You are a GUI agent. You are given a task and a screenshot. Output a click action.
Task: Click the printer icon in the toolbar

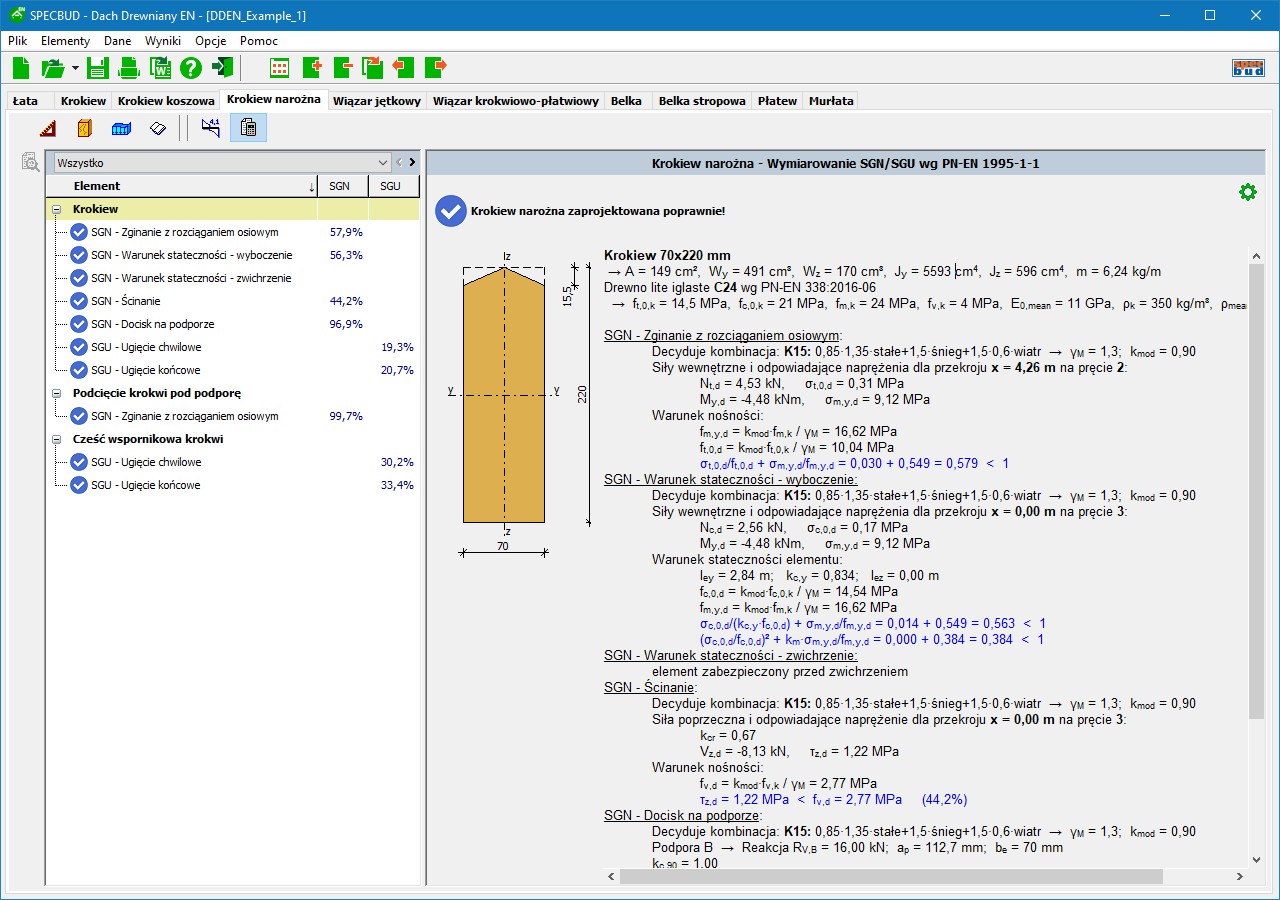click(x=129, y=68)
